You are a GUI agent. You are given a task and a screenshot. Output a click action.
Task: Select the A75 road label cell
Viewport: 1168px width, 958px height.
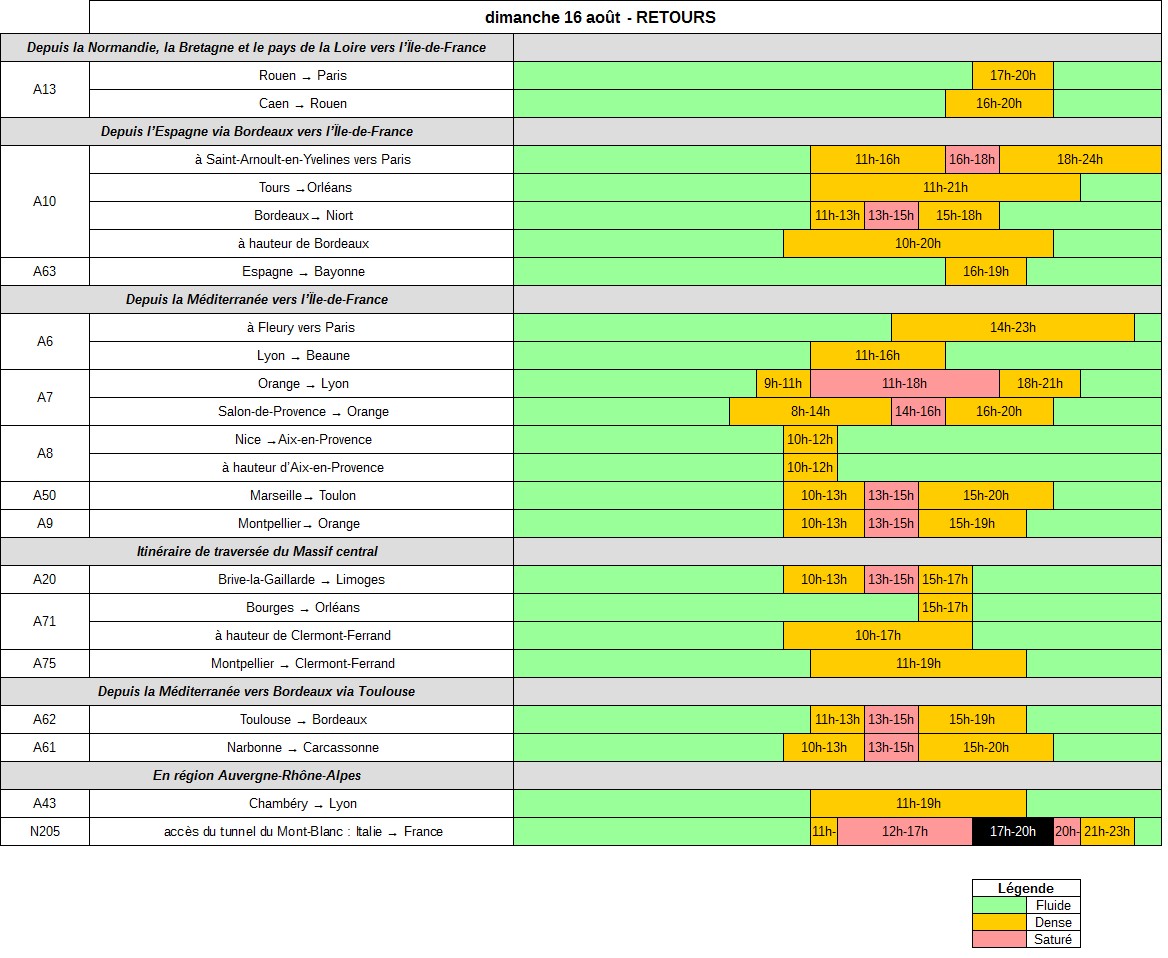(x=45, y=663)
